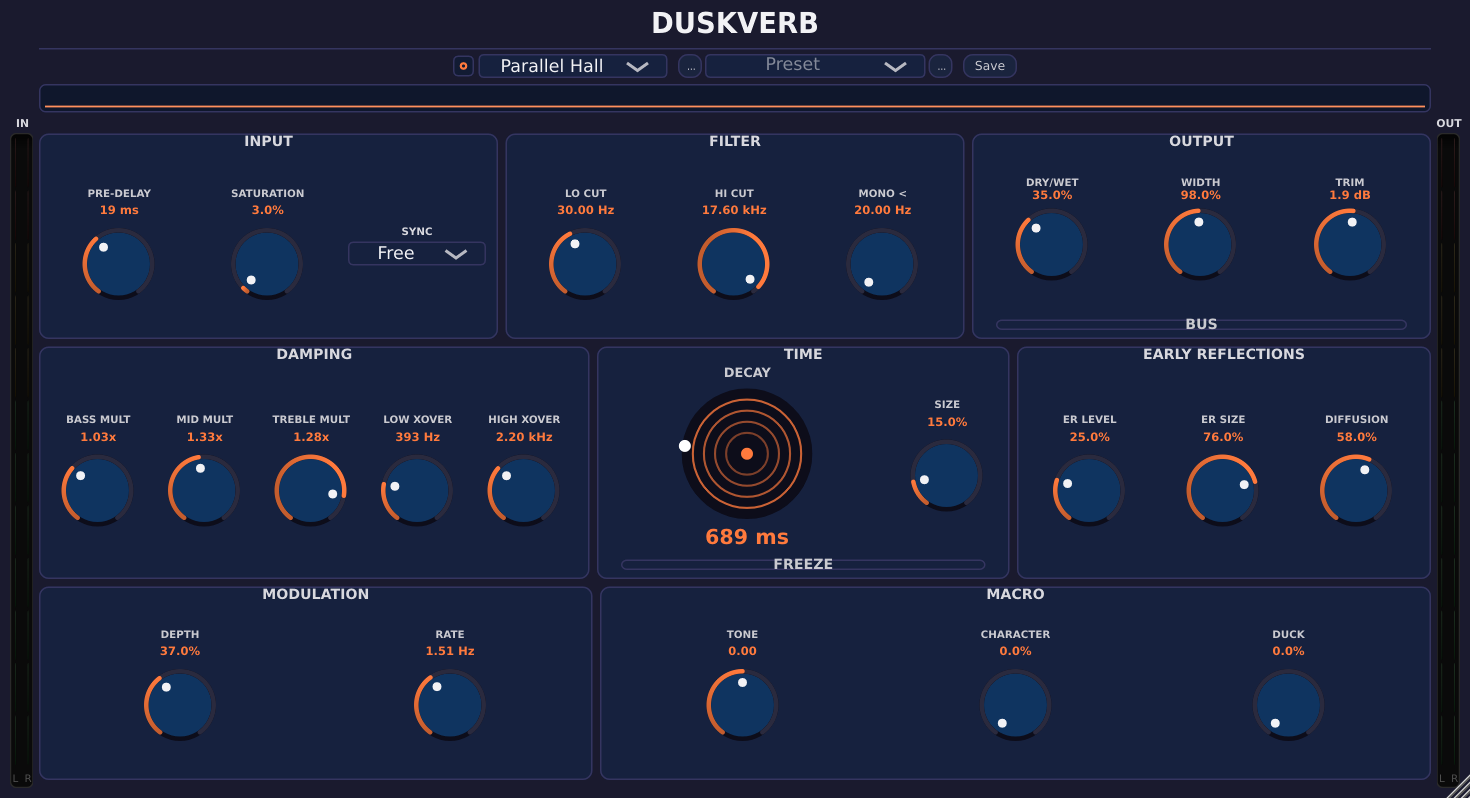
Task: Click the Mid Mult damping knob
Action: pos(204,490)
